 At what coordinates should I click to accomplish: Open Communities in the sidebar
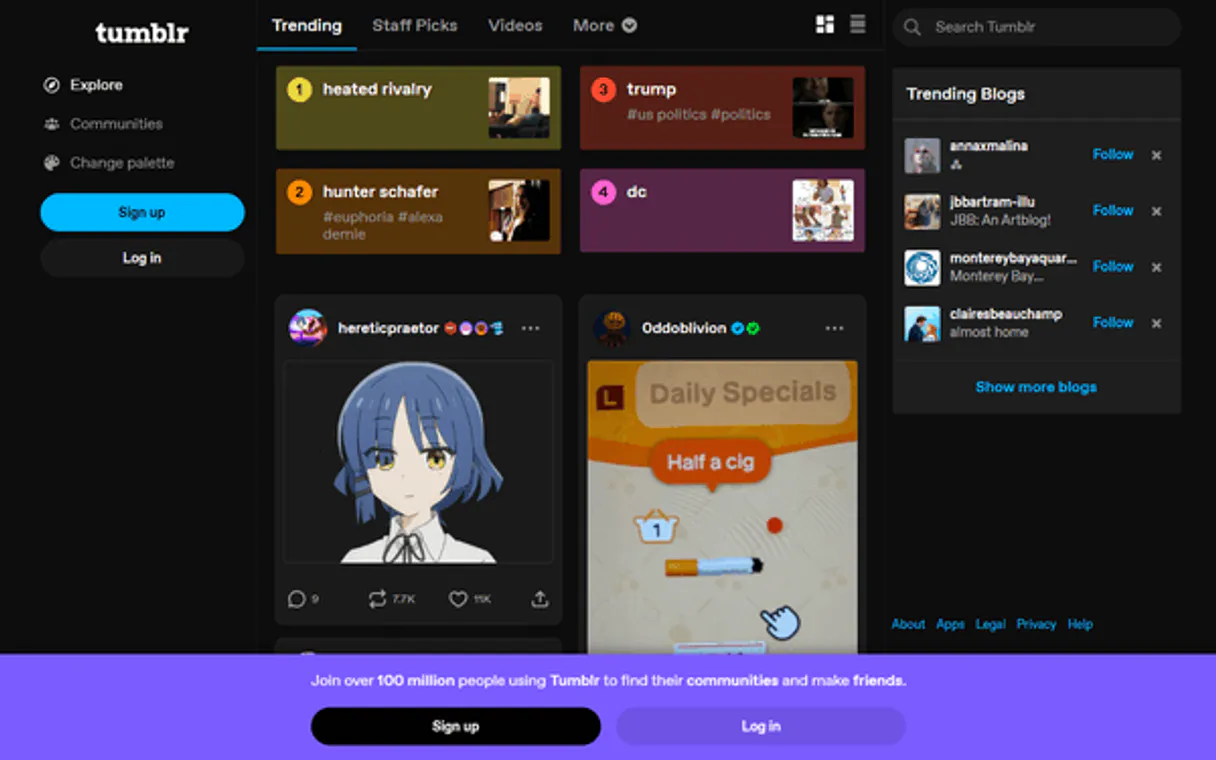click(103, 124)
